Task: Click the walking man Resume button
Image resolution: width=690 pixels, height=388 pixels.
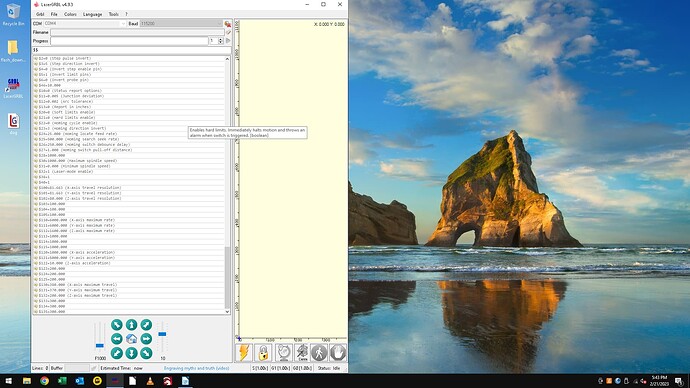Action: pos(319,353)
